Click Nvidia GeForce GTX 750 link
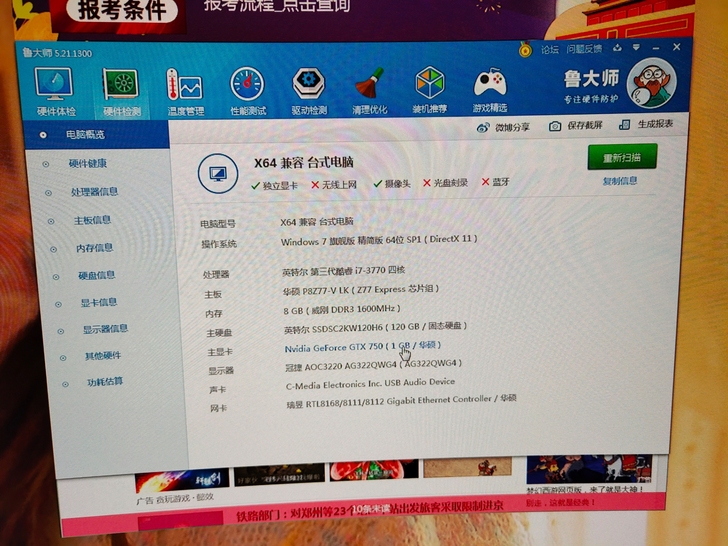Image resolution: width=728 pixels, height=546 pixels. 363,347
